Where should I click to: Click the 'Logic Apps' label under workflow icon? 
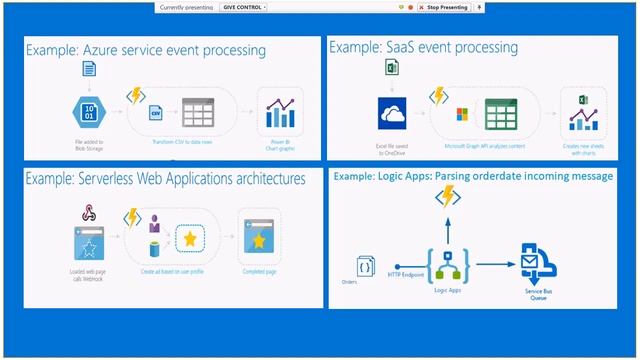click(x=447, y=290)
